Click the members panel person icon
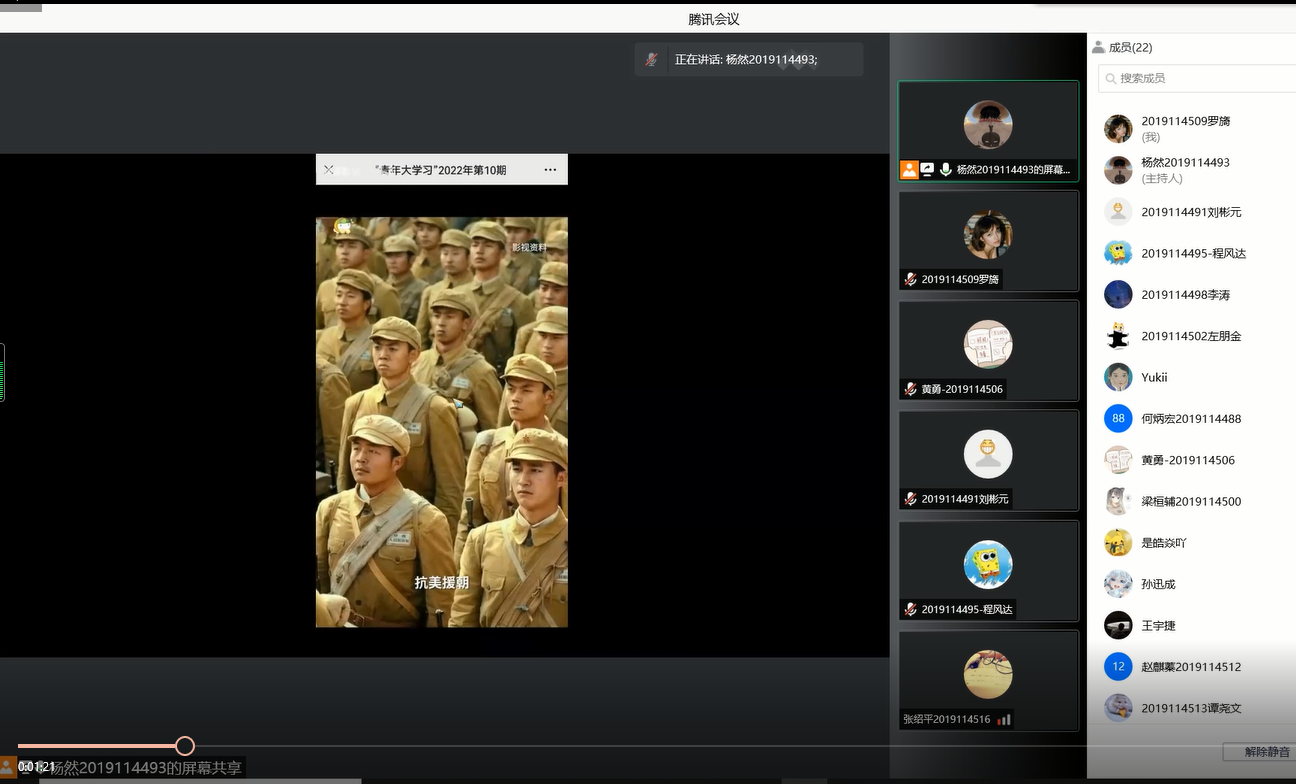Image resolution: width=1296 pixels, height=784 pixels. pos(1098,47)
